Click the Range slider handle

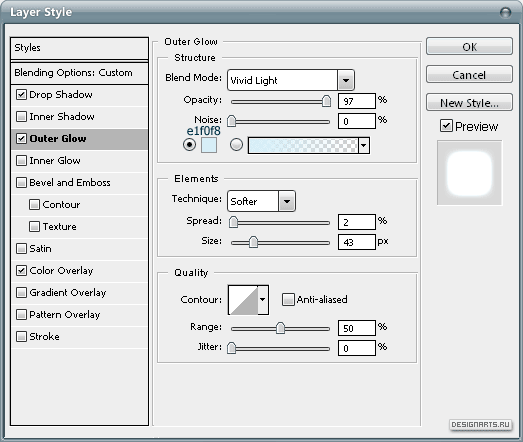click(281, 328)
